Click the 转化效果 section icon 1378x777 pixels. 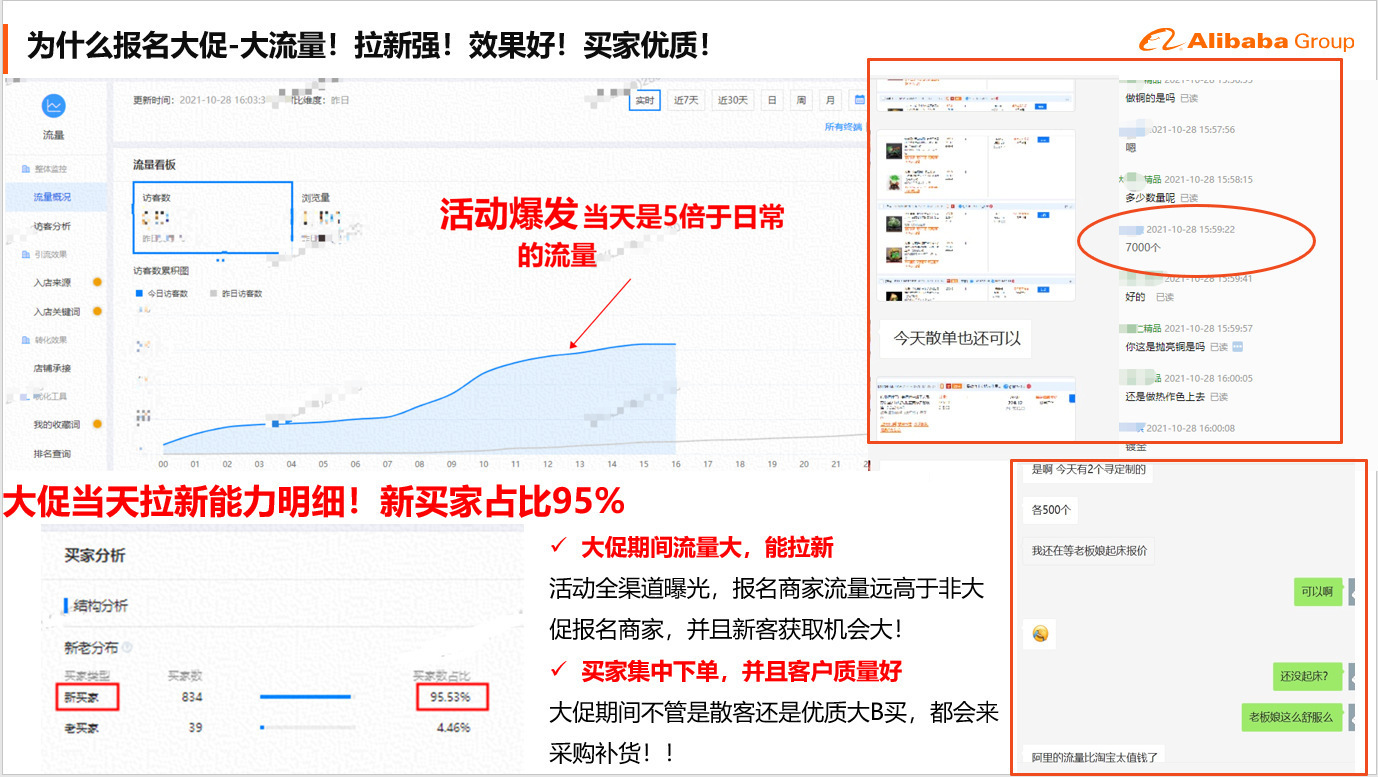pyautogui.click(x=26, y=340)
